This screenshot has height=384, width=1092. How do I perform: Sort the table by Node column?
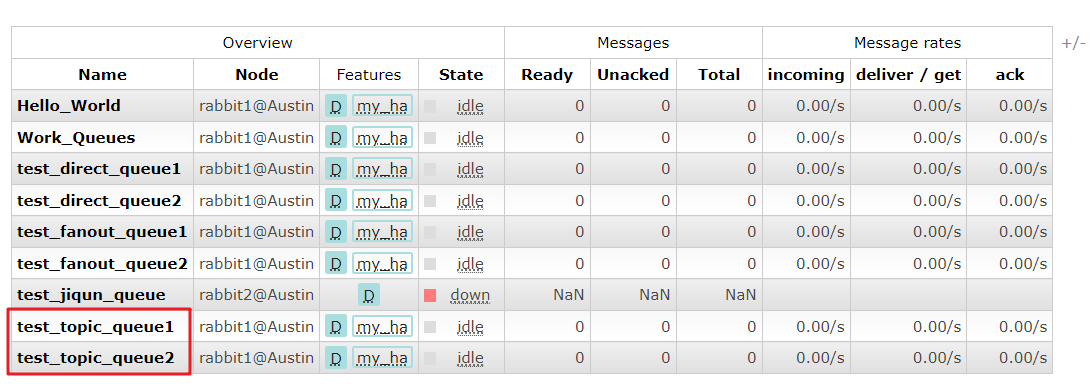256,75
